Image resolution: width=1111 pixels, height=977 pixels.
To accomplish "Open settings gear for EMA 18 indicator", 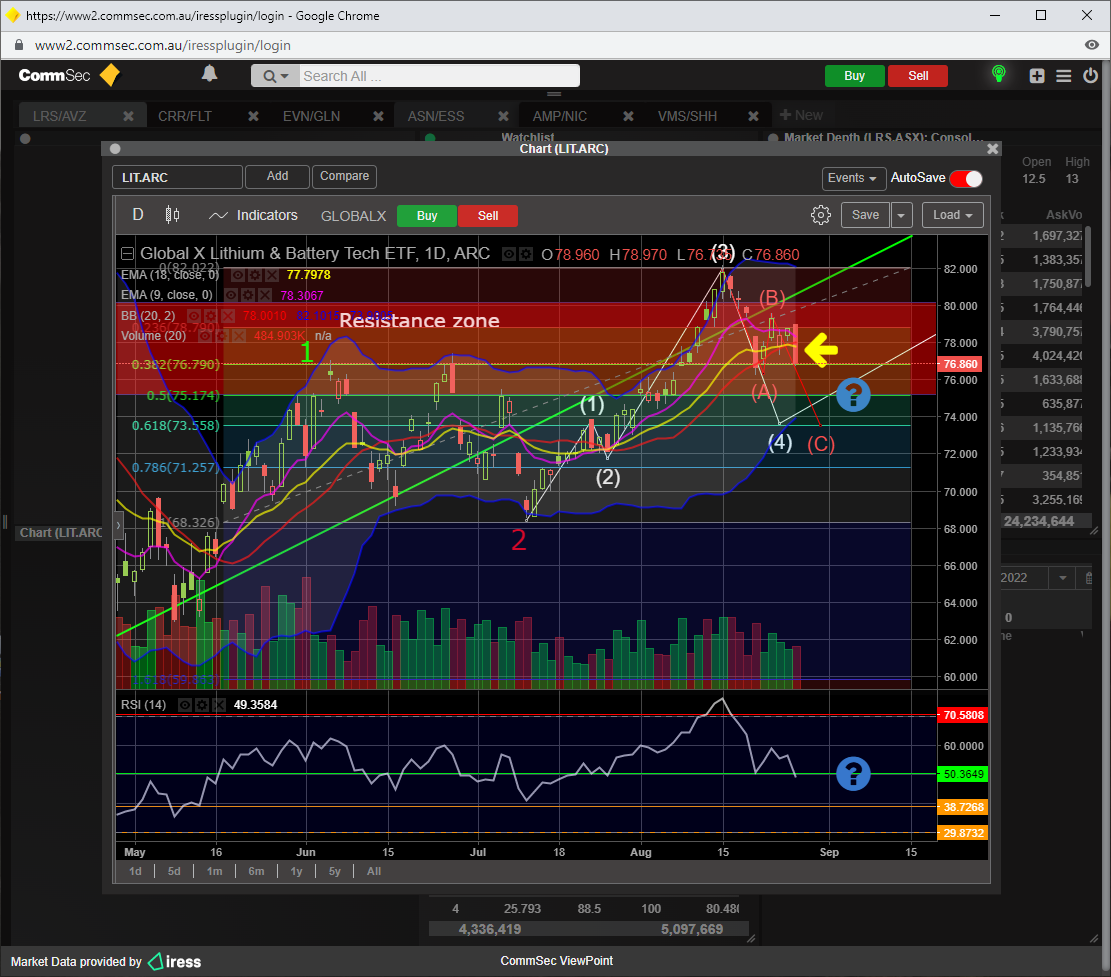I will (254, 275).
